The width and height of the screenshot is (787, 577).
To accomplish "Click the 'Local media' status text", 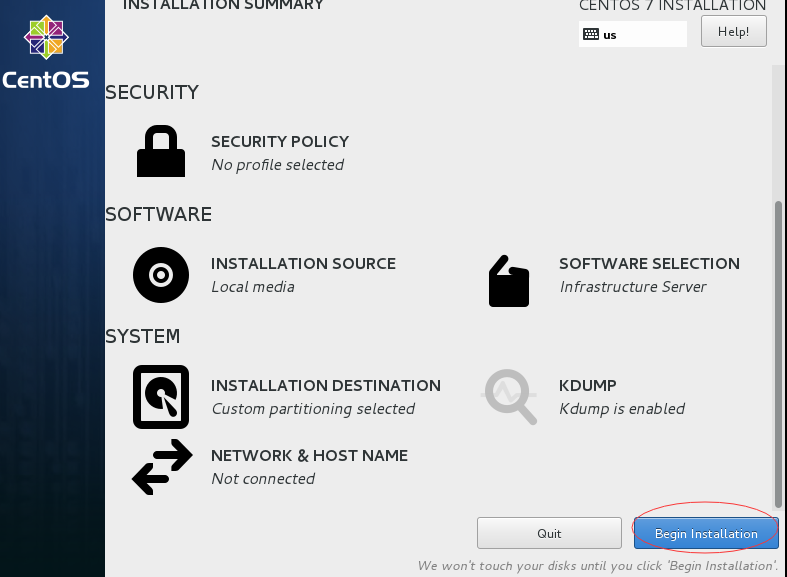I will [252, 286].
